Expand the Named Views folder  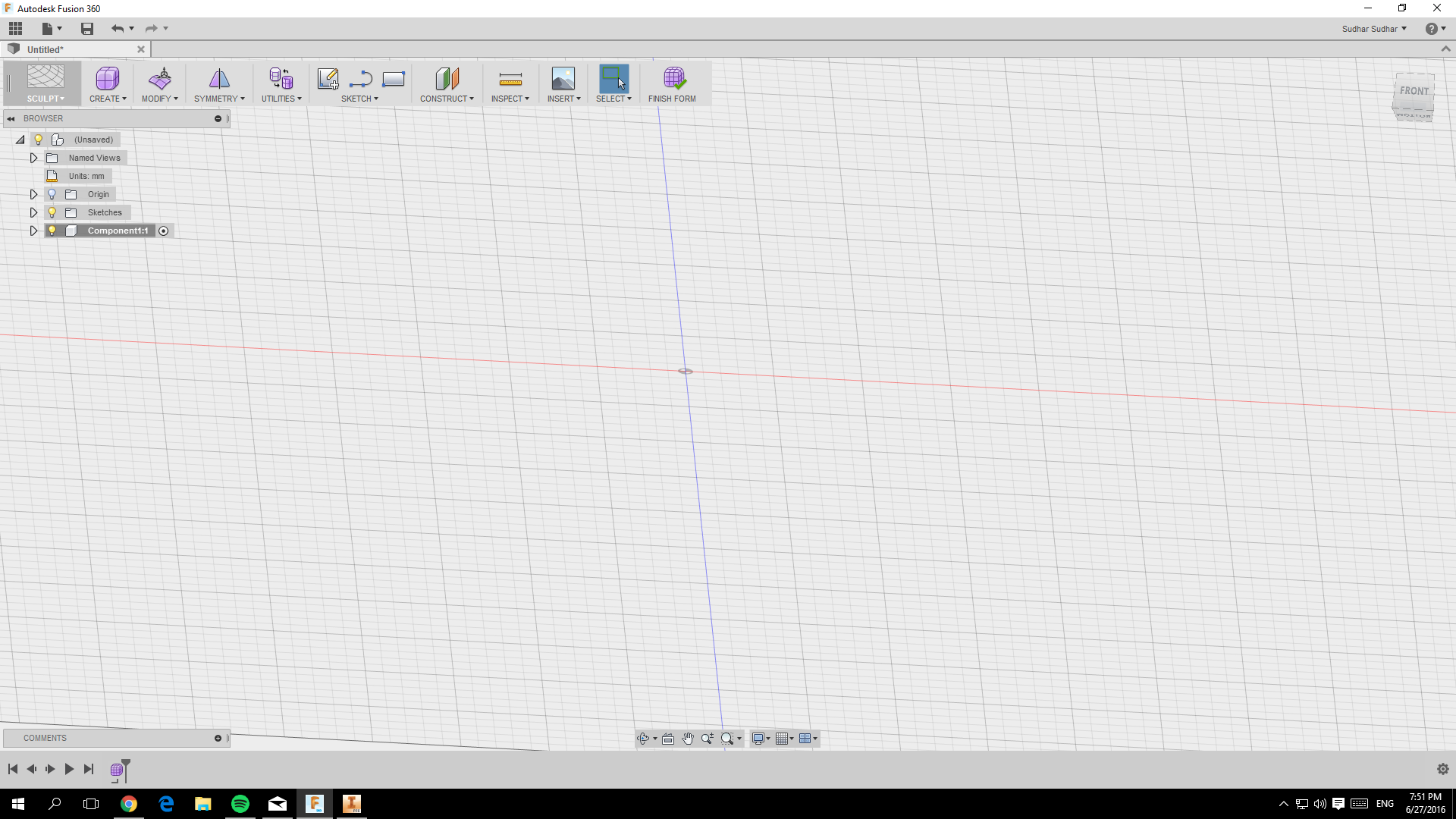tap(33, 158)
